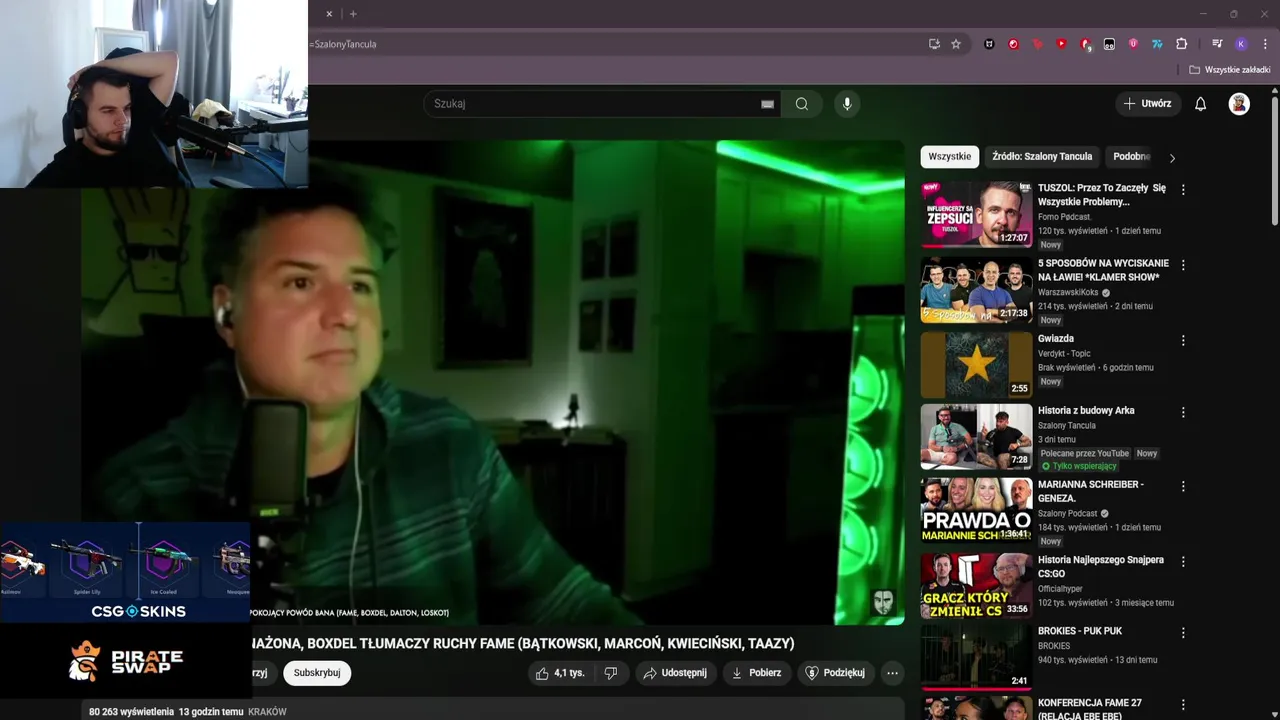Click the extension icon with 9 badge
Viewport: 1280px width, 720px height.
pos(1085,44)
